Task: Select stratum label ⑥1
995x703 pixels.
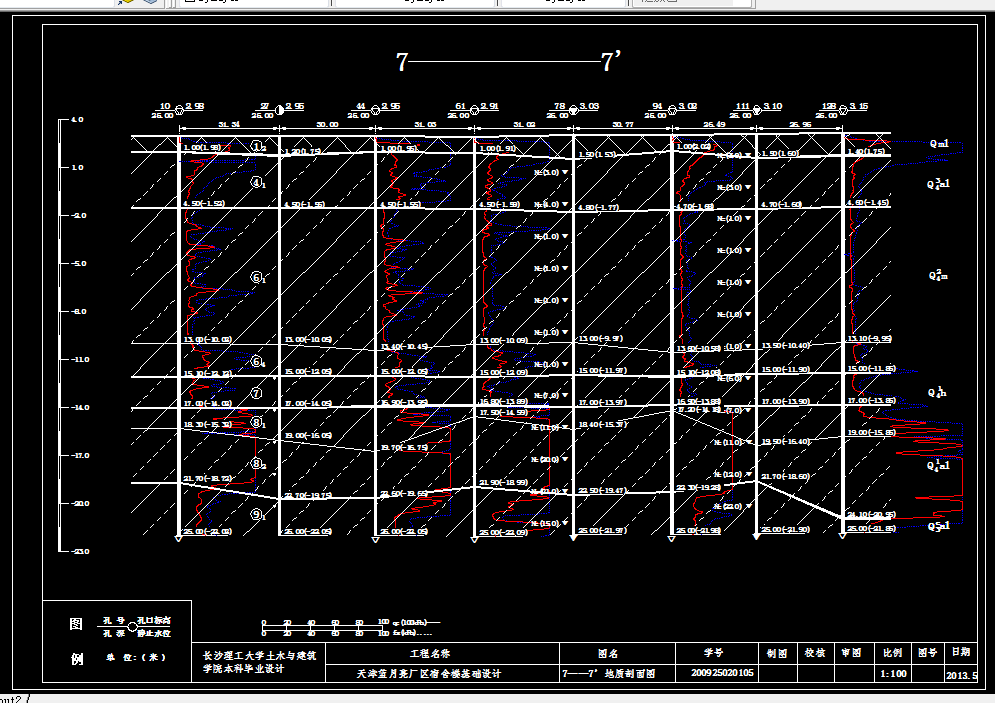Action: click(258, 278)
